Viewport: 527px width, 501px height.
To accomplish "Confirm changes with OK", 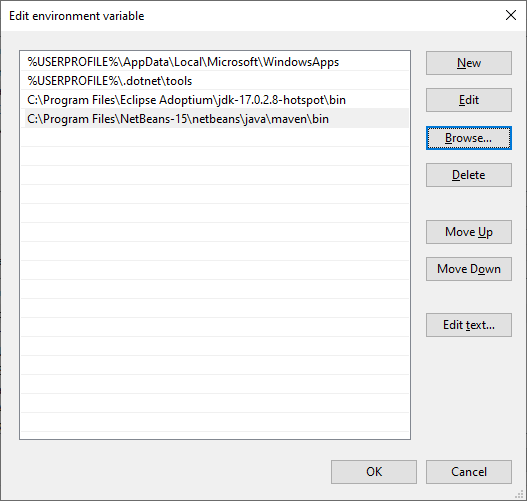I will coord(374,472).
